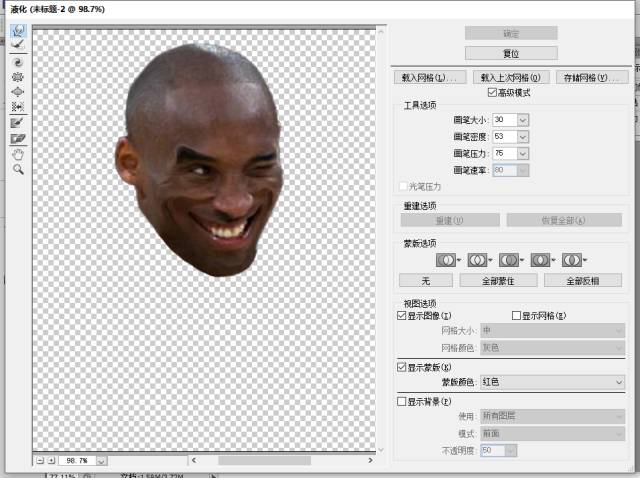Screen dimensions: 640x478
Task: Click the 不透明度 value field
Action: pos(493,450)
